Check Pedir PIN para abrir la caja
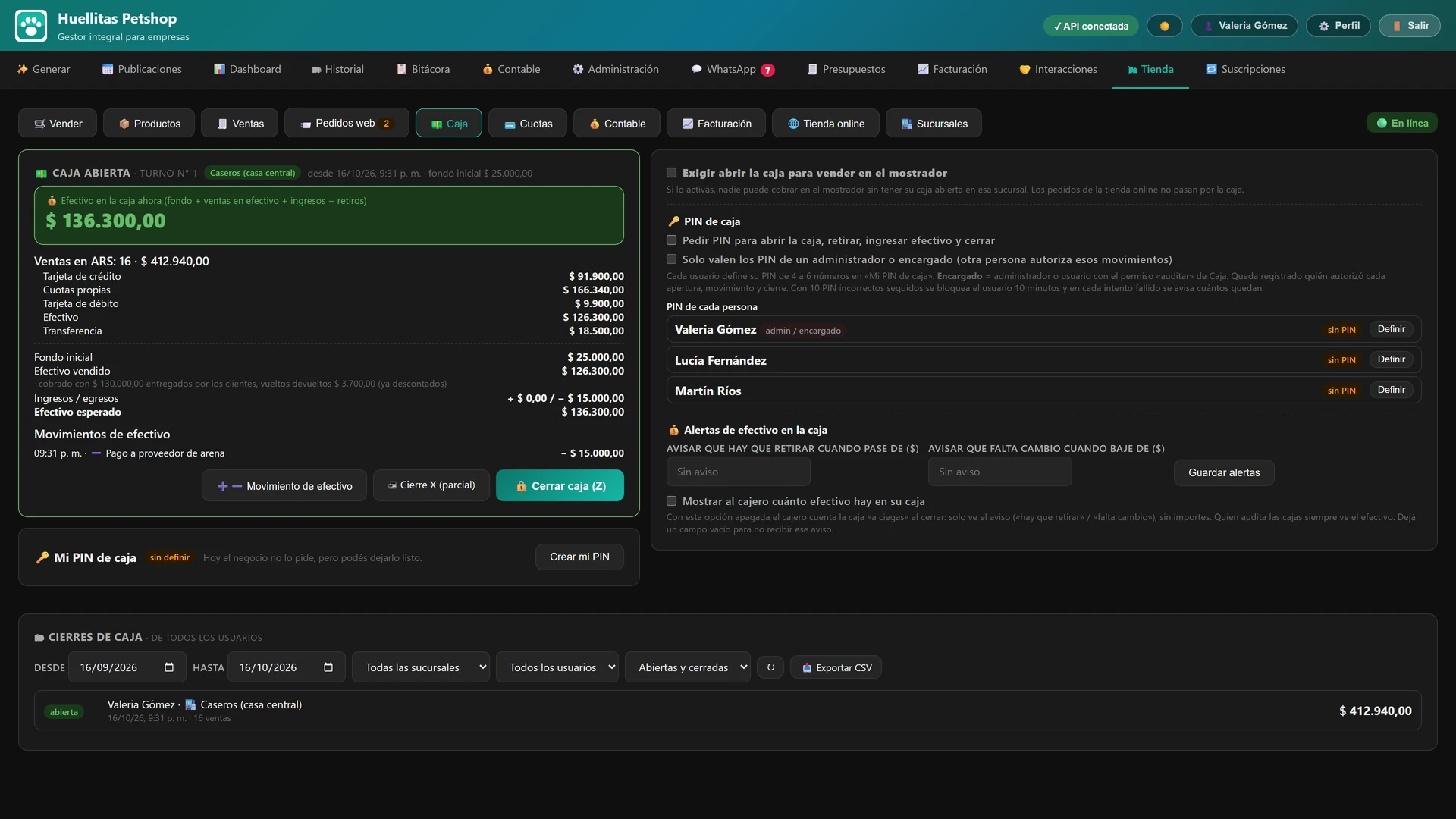 click(x=671, y=240)
